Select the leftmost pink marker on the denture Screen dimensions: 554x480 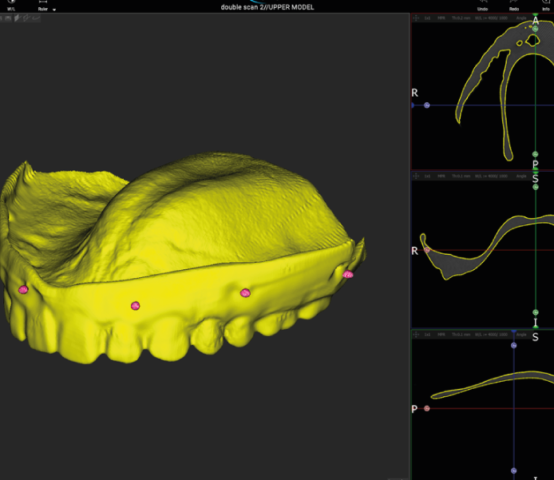[x=23, y=290]
